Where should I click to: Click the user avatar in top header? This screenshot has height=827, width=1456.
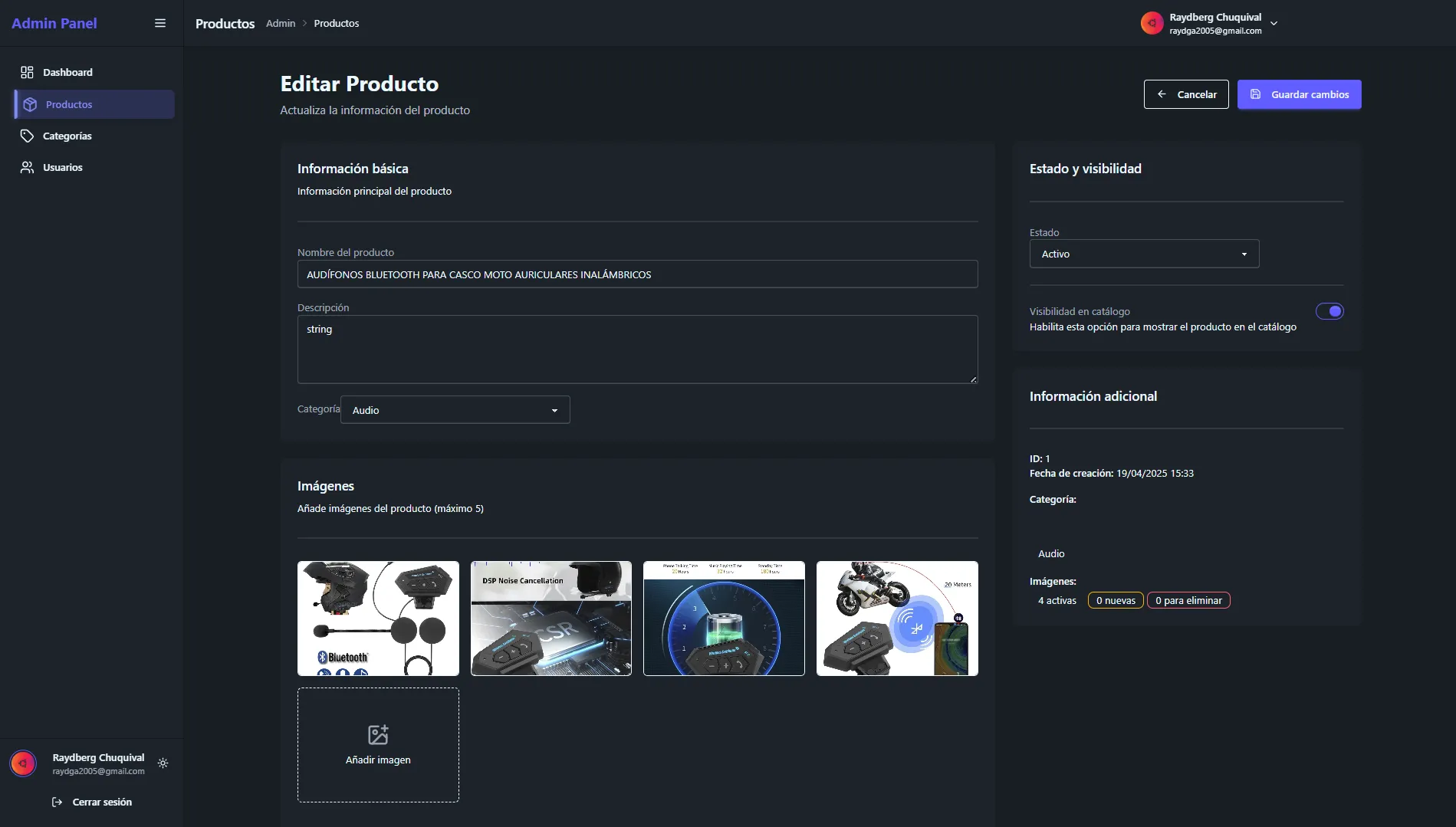(1152, 23)
